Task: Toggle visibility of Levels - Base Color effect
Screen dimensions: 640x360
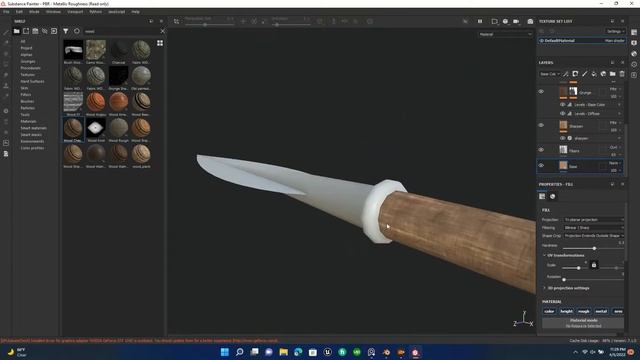Action: tap(562, 105)
